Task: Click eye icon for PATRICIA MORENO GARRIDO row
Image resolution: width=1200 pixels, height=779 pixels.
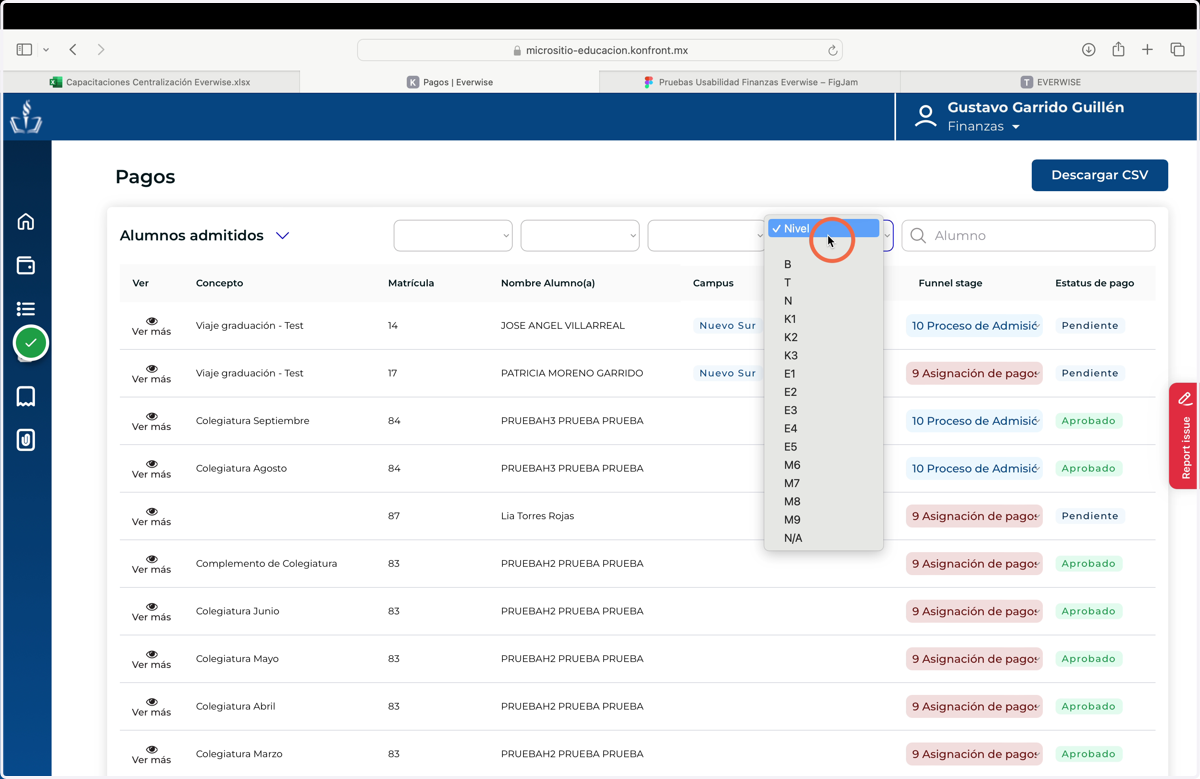Action: click(152, 369)
